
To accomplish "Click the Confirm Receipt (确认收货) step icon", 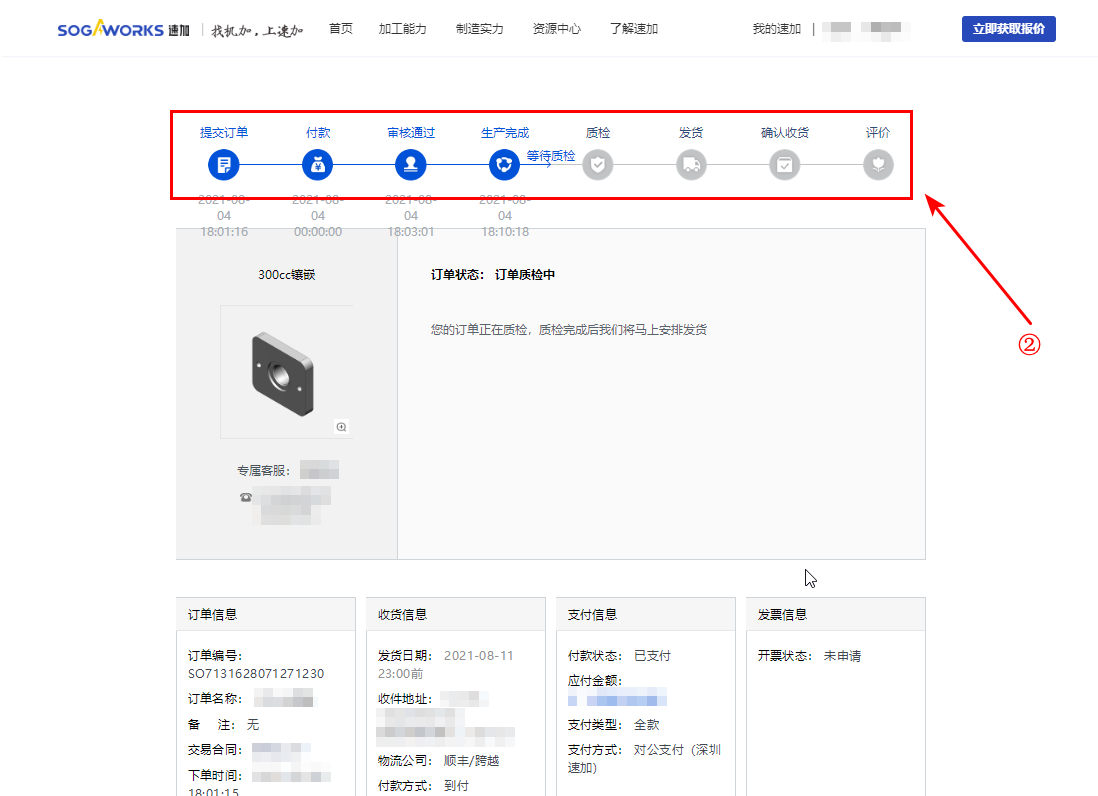I will [x=785, y=165].
